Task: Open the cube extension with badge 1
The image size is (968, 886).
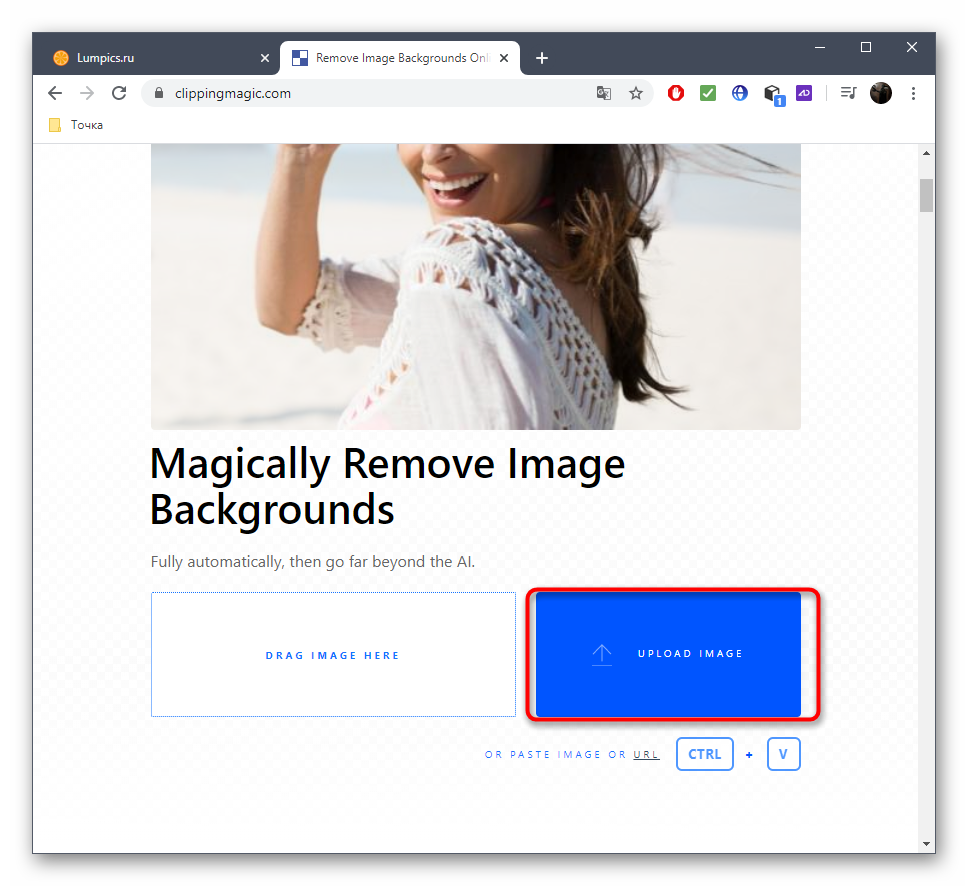Action: [773, 94]
